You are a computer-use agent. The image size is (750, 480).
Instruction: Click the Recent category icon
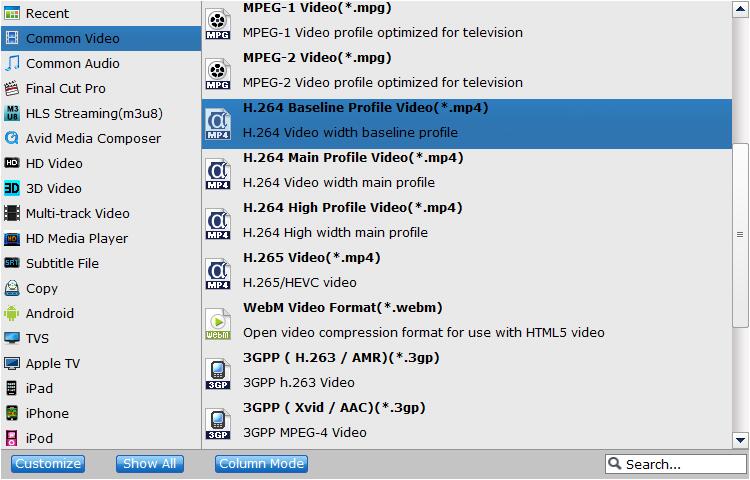[x=11, y=13]
